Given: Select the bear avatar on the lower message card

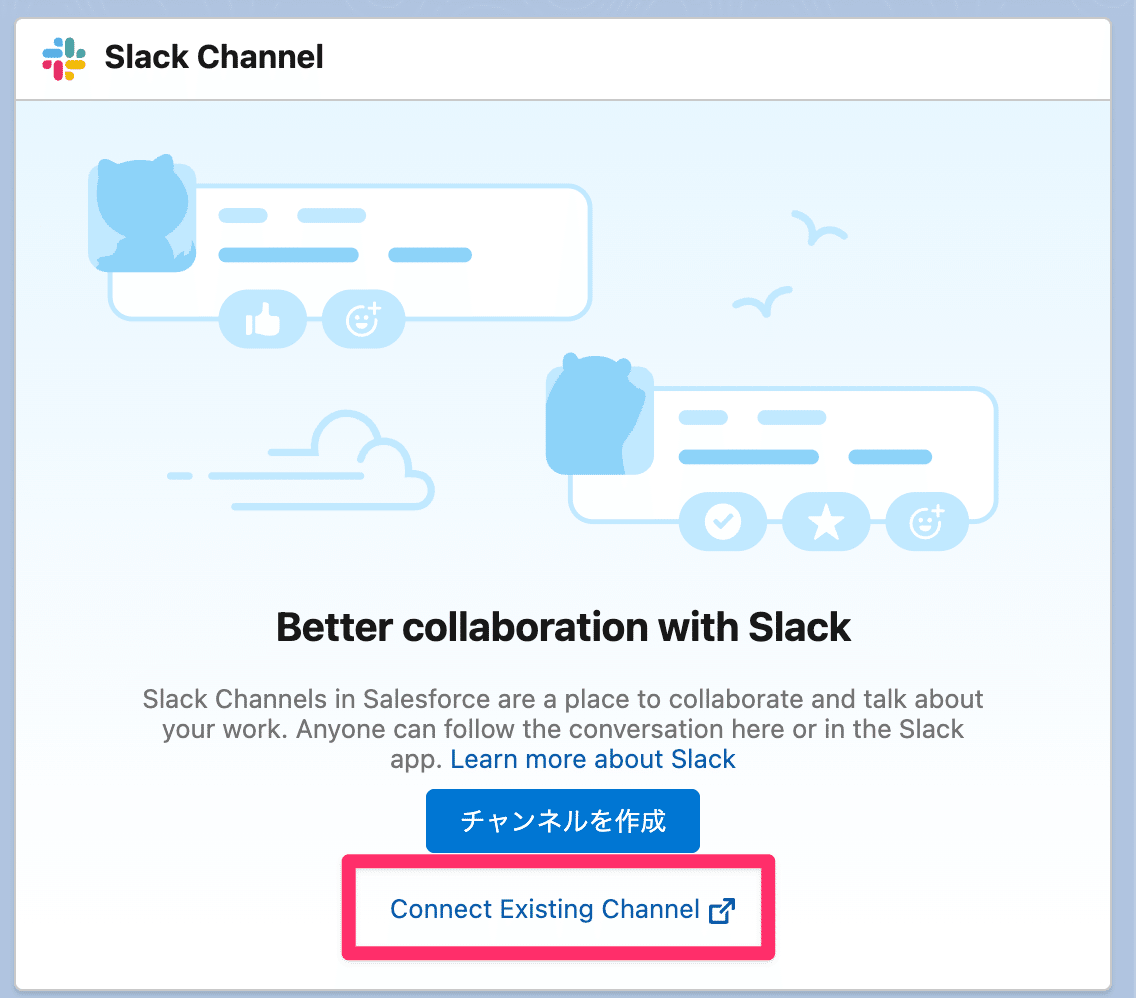Looking at the screenshot, I should pyautogui.click(x=598, y=418).
